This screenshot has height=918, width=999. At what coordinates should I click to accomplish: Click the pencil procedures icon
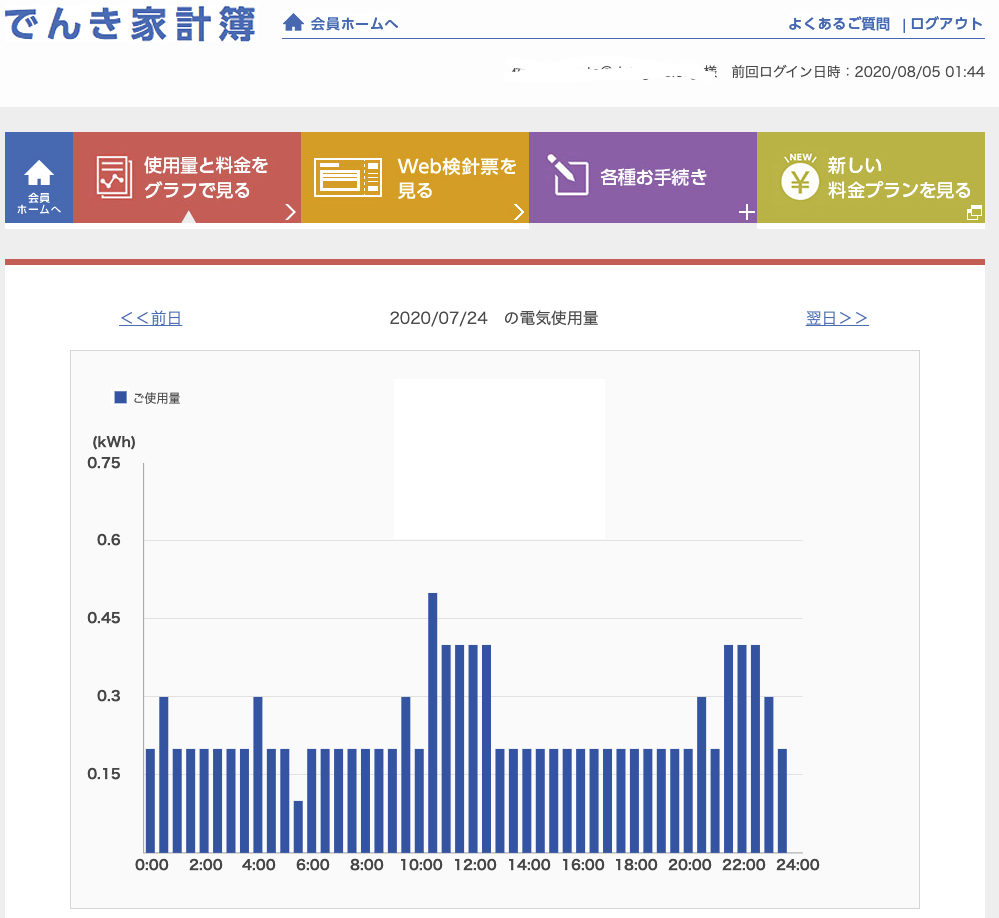click(567, 175)
